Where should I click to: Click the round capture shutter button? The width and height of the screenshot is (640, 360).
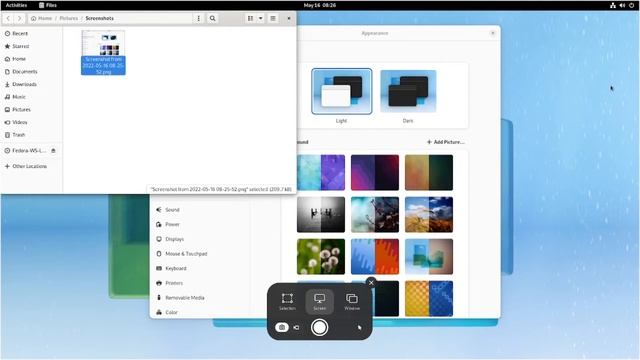(x=320, y=327)
